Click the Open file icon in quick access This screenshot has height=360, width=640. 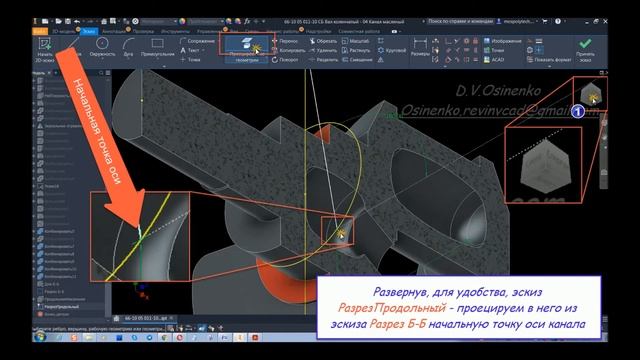(x=58, y=21)
